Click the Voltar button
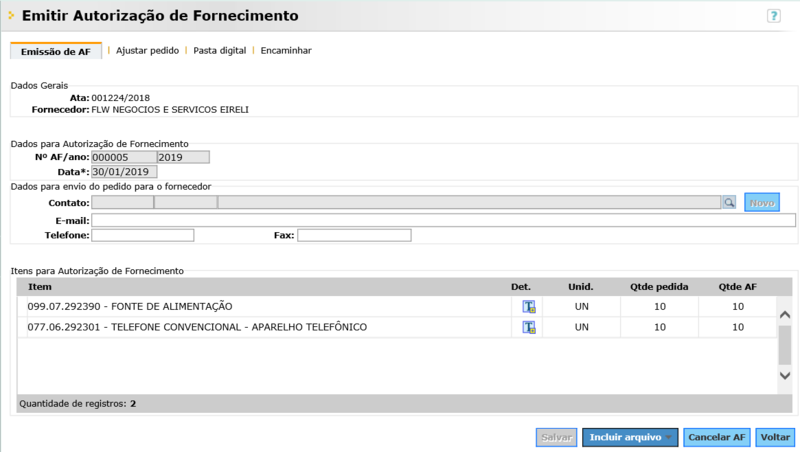Image resolution: width=800 pixels, height=452 pixels. 775,437
